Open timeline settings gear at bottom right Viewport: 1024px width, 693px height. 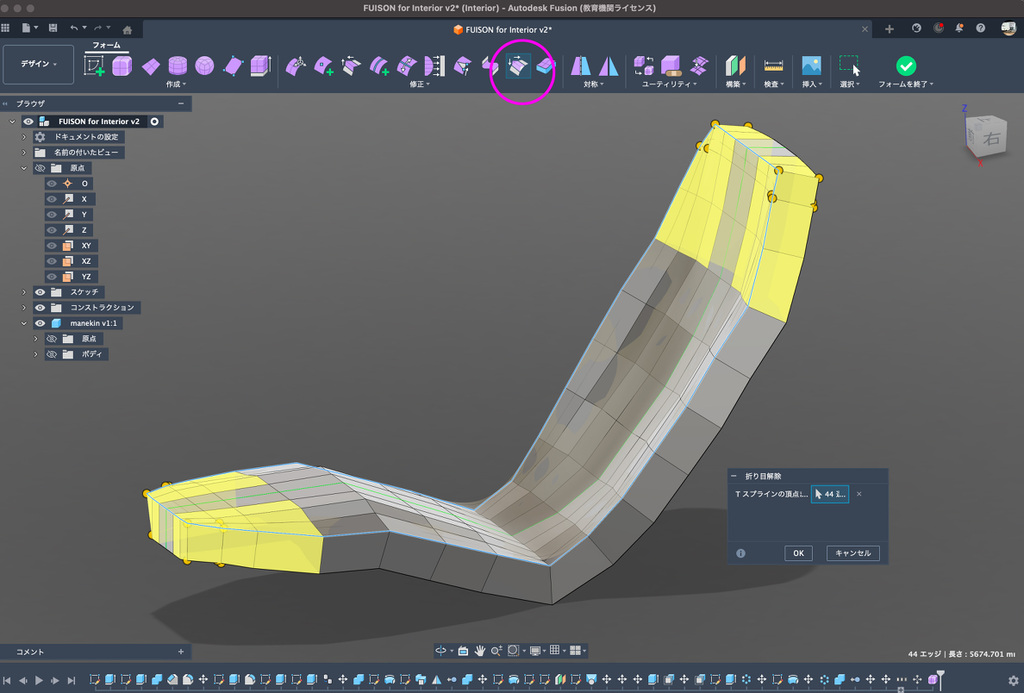[x=1013, y=680]
